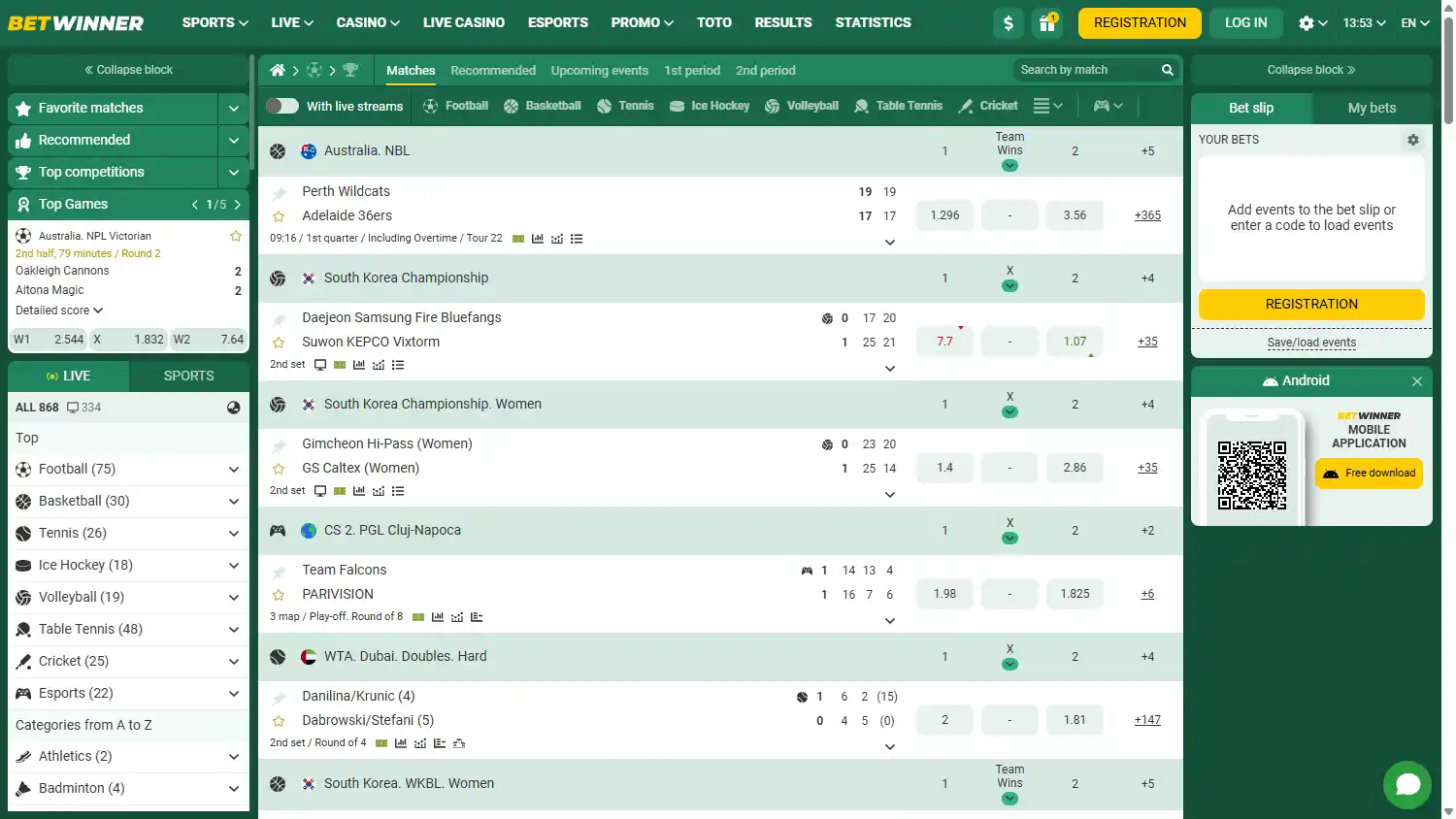Open video stream icon for Daejeon Samsung match
This screenshot has width=1456, height=819.
tap(320, 365)
